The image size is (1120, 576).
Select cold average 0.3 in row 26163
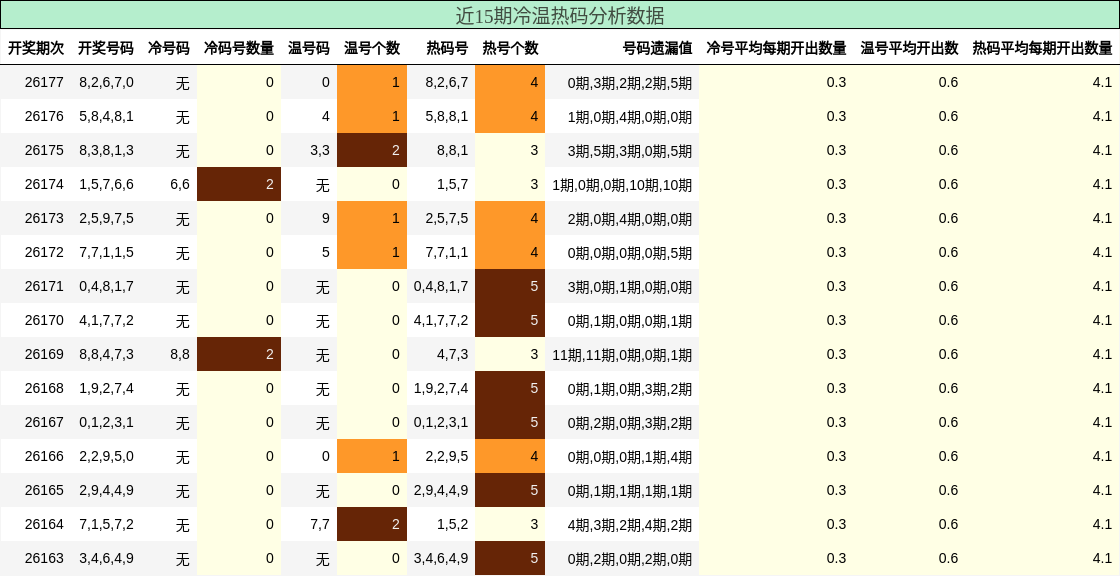click(836, 558)
